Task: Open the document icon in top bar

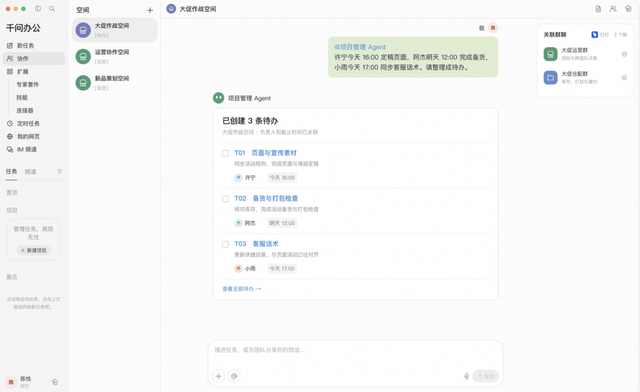Action: [x=598, y=9]
